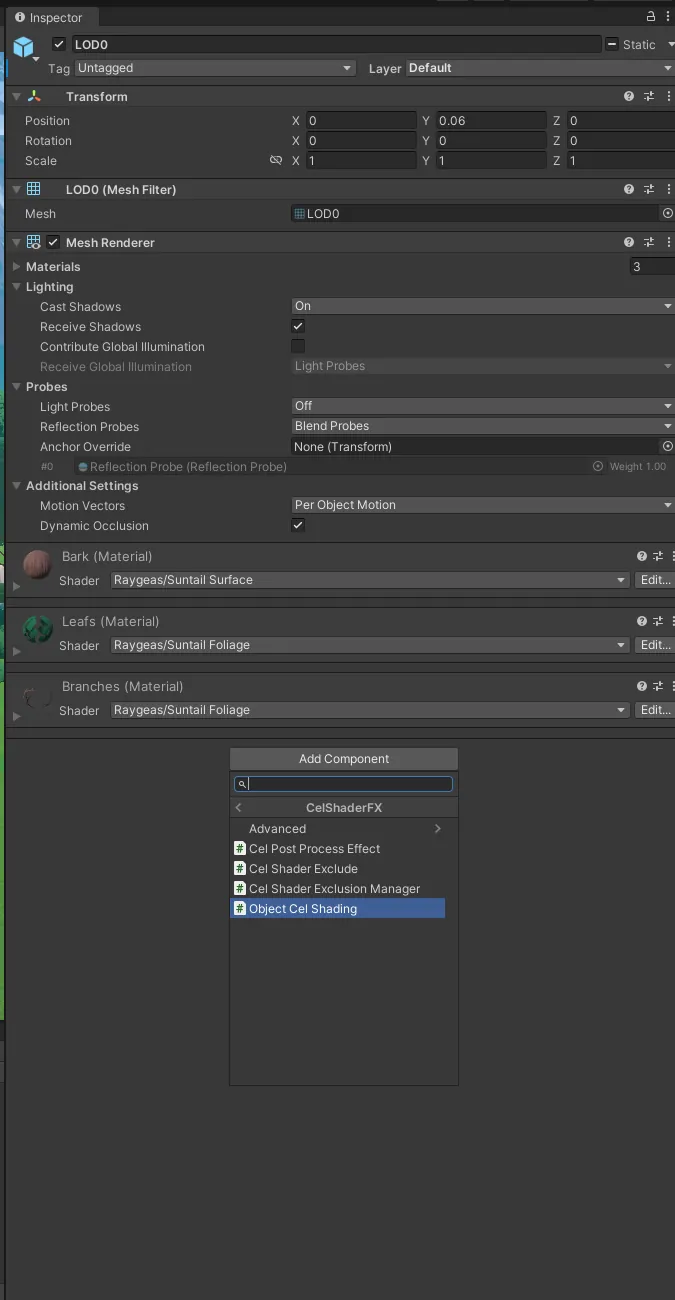Toggle the Static checkbox
This screenshot has height=1300, width=675.
(611, 44)
